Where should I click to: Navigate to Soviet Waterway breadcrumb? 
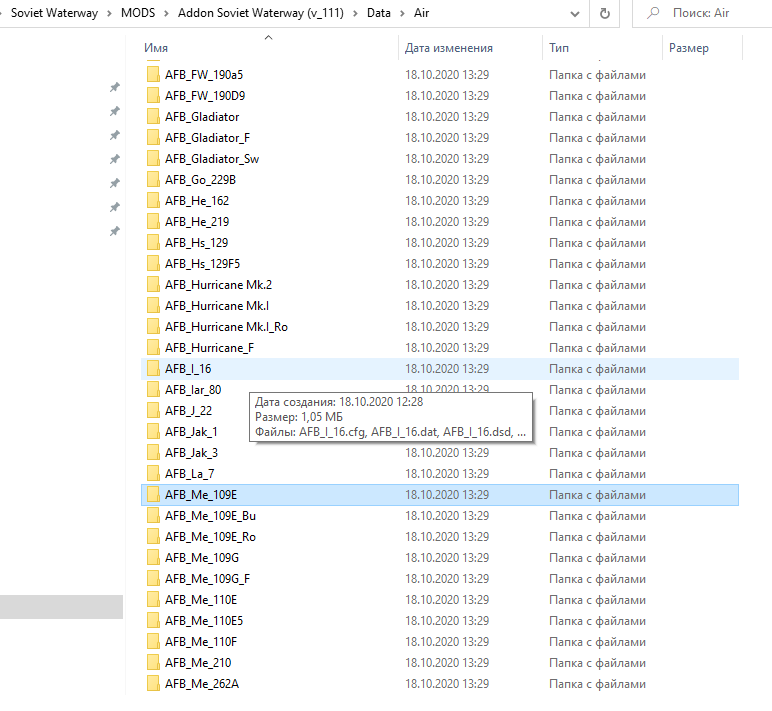coord(54,13)
